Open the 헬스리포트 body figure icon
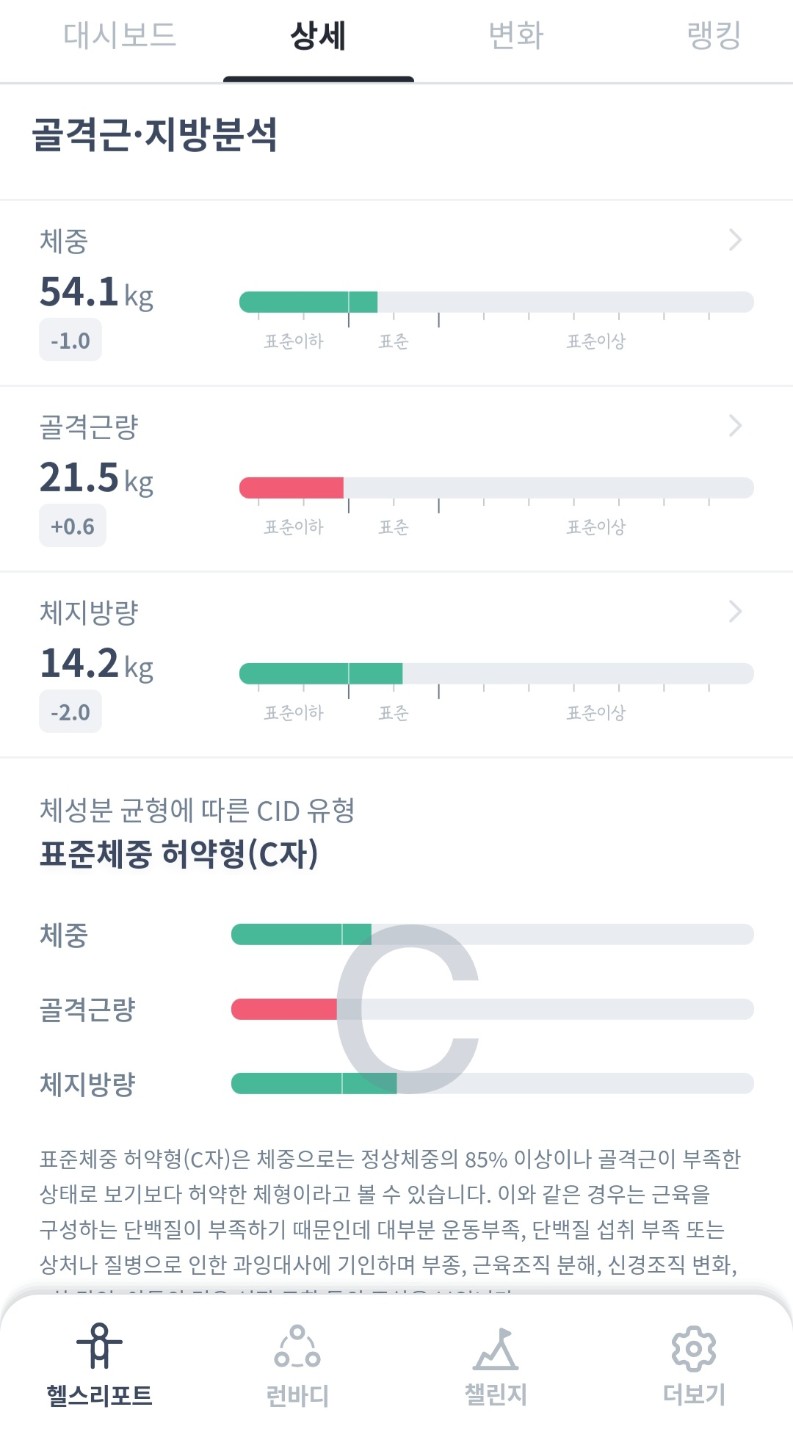Image resolution: width=793 pixels, height=1440 pixels. 98,1347
